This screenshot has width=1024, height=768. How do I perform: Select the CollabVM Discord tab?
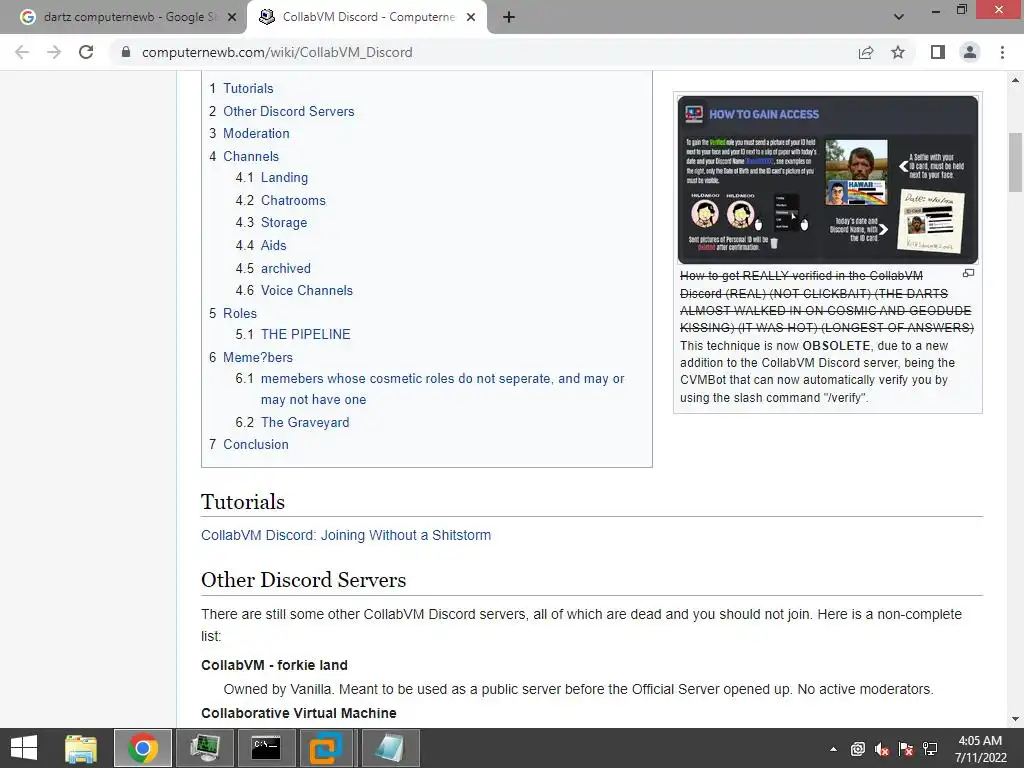click(366, 18)
